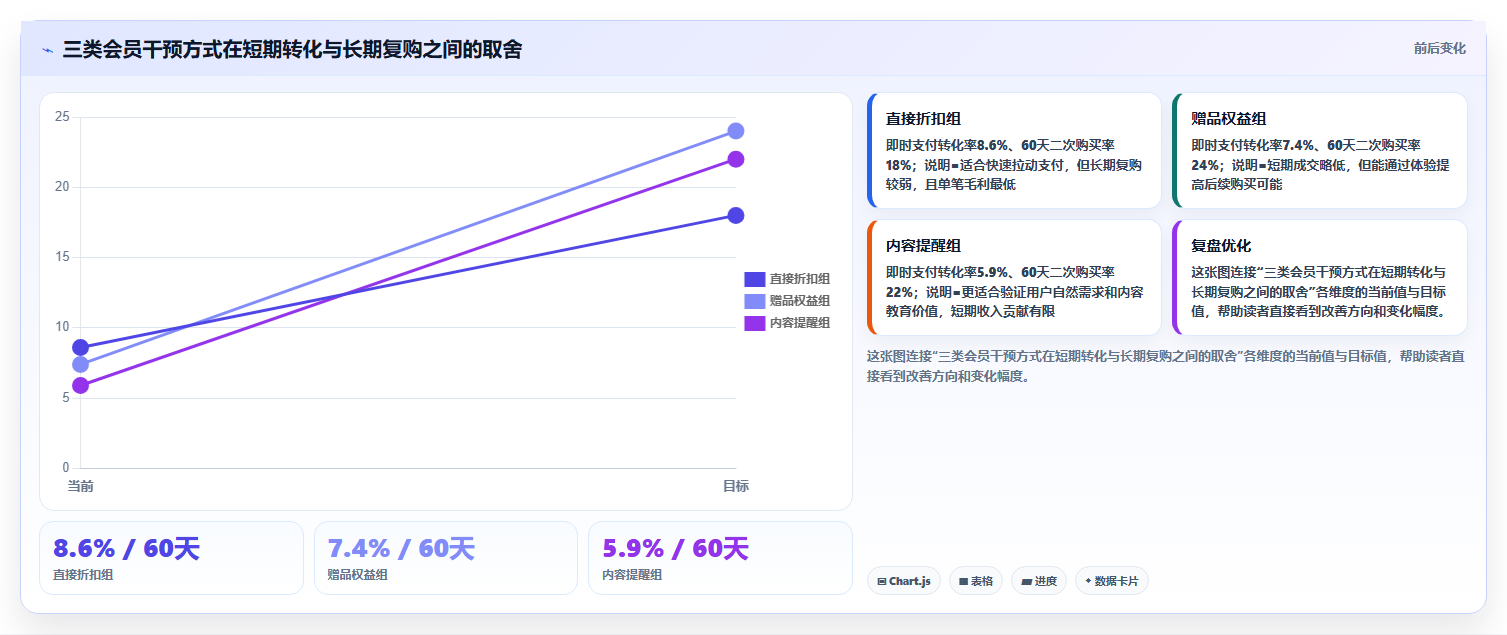The height and width of the screenshot is (635, 1507).
Task: Click 内容提醒组 legend label text
Action: 799,323
